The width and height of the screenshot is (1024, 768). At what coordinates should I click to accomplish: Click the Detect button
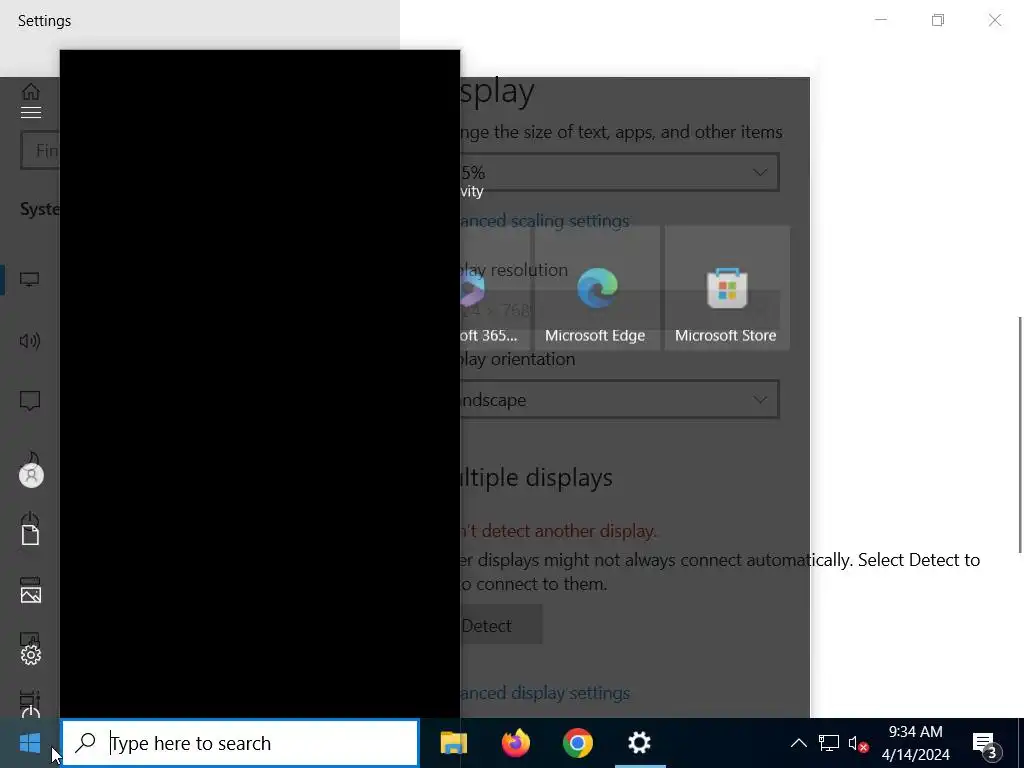(501, 625)
